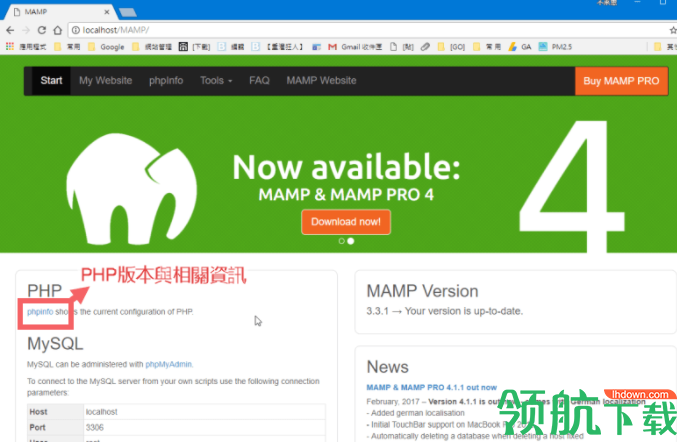The width and height of the screenshot is (677, 442).
Task: Reload the page with the refresh icon
Action: point(41,30)
